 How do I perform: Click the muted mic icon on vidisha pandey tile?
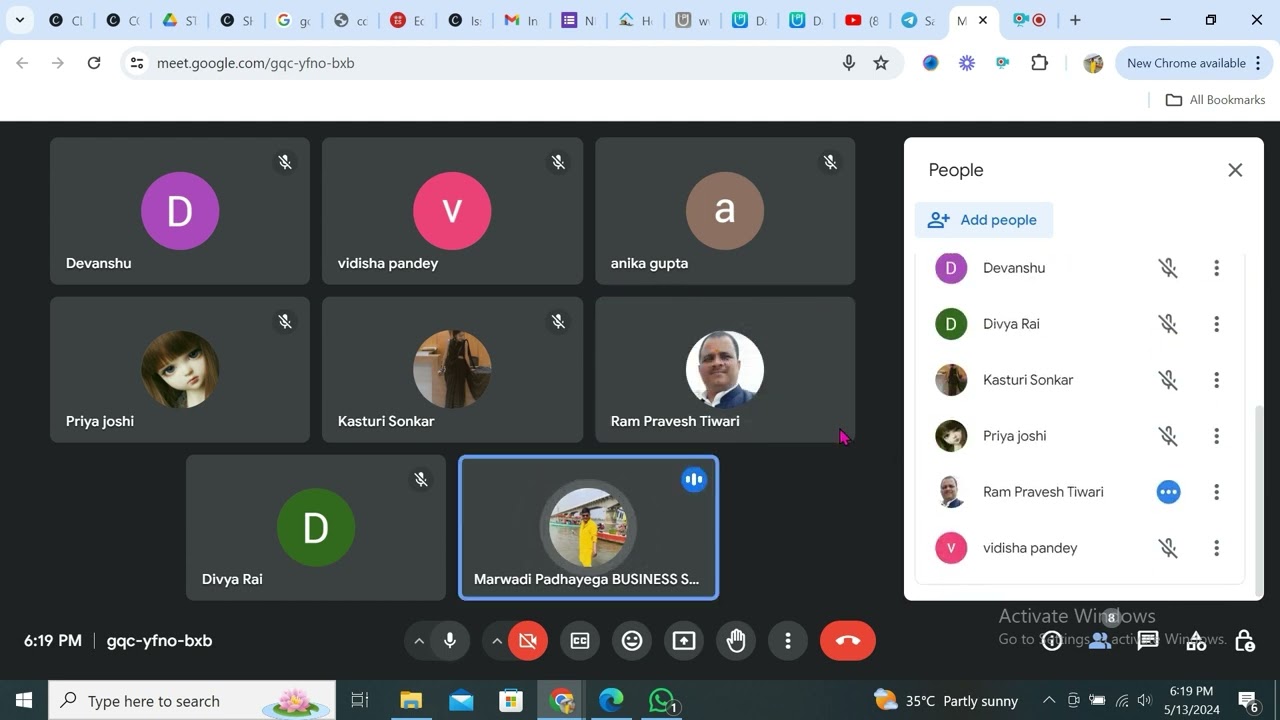coord(558,162)
